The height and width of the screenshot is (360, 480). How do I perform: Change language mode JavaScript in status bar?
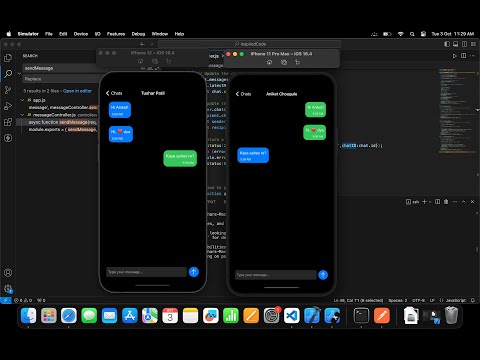pyautogui.click(x=456, y=300)
